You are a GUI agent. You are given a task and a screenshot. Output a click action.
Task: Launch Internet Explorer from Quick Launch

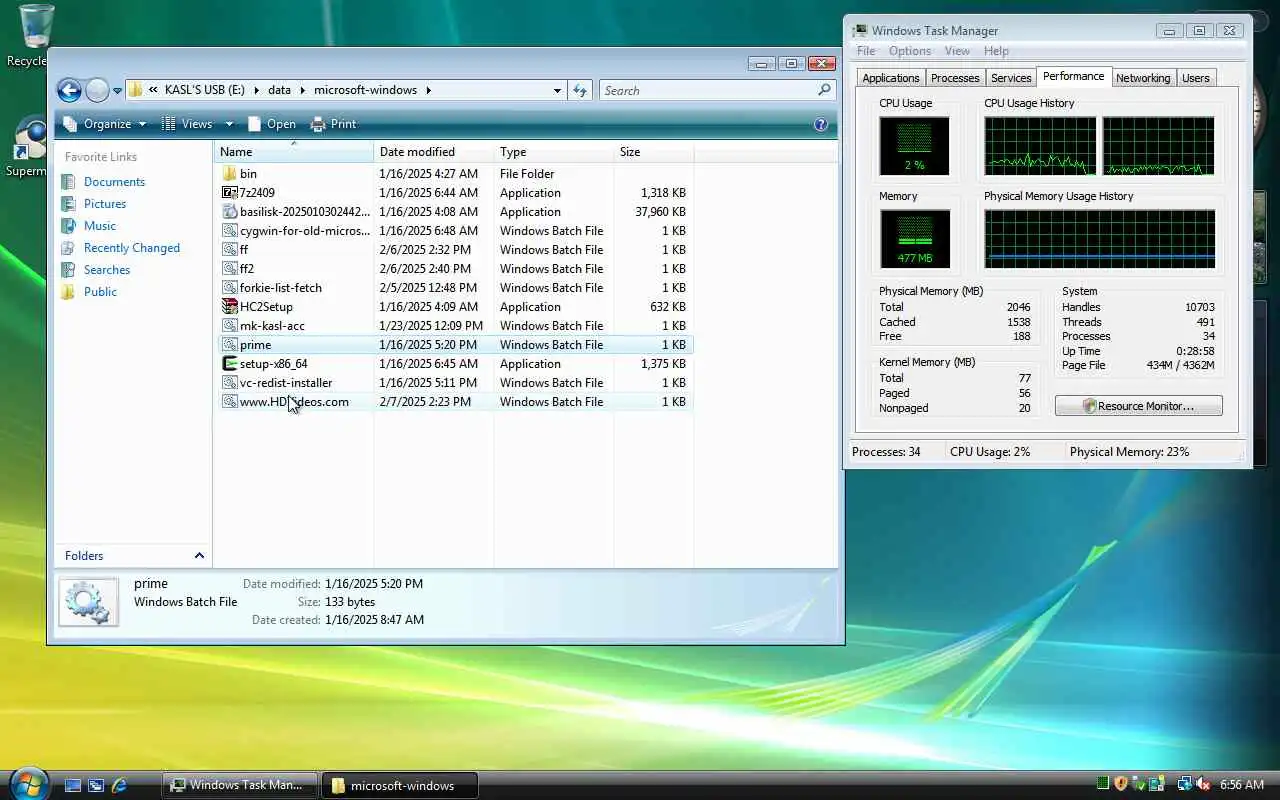click(x=119, y=786)
